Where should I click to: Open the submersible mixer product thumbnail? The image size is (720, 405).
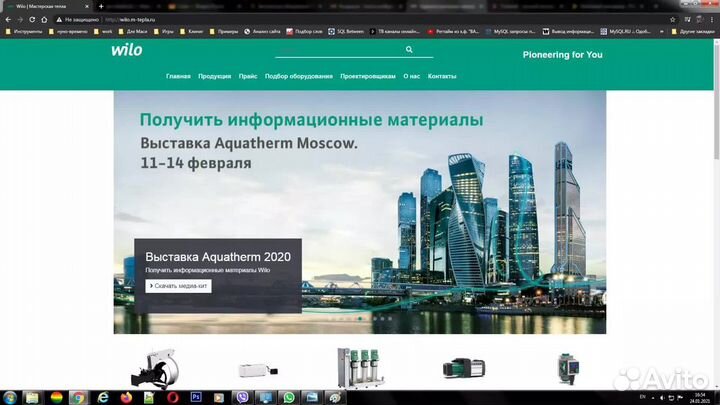(x=154, y=369)
